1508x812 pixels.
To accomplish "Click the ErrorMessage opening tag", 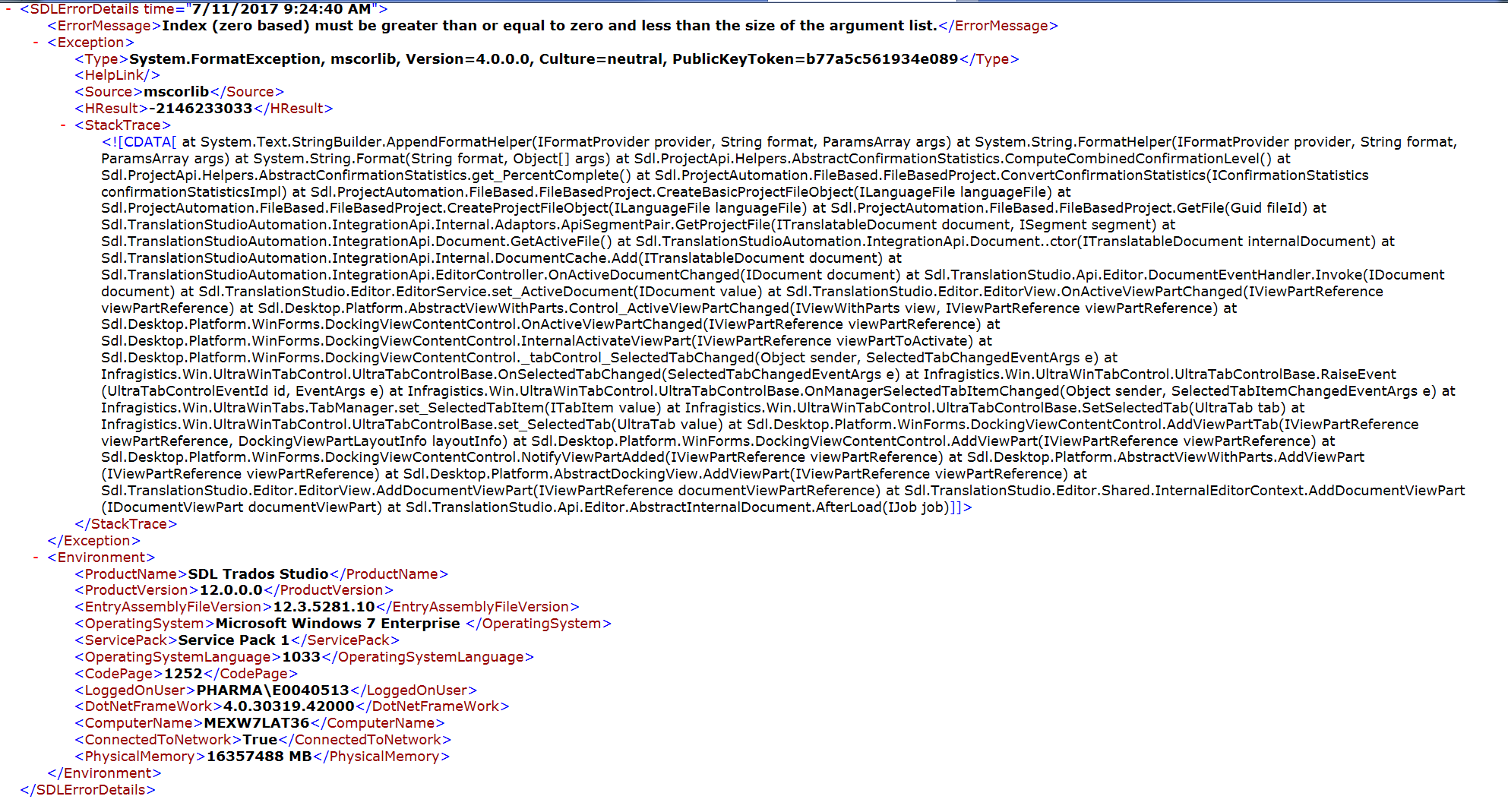I will point(104,26).
